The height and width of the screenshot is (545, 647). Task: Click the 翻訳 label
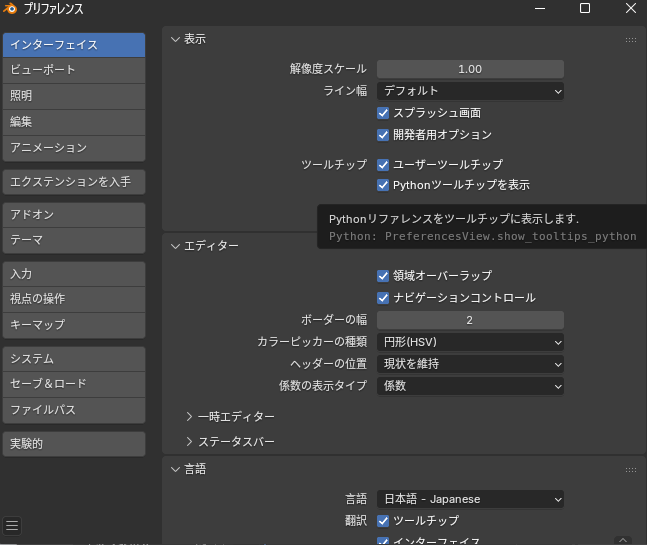356,521
